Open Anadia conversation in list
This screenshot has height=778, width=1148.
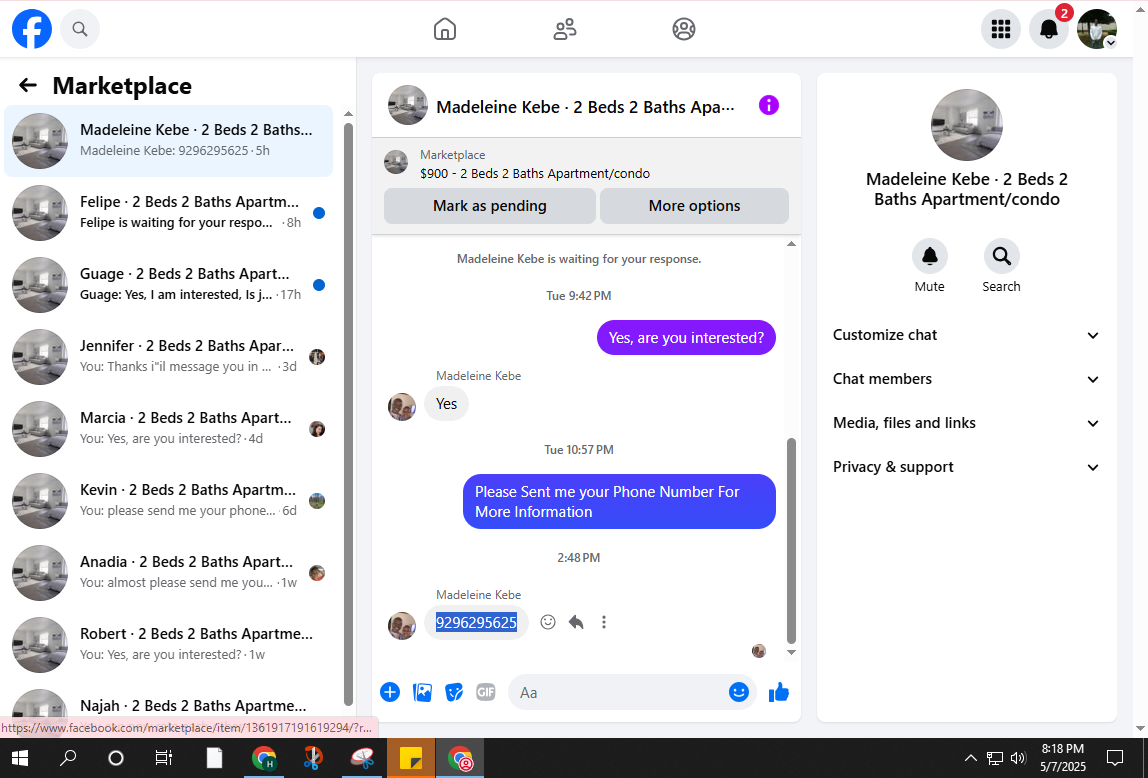(168, 572)
